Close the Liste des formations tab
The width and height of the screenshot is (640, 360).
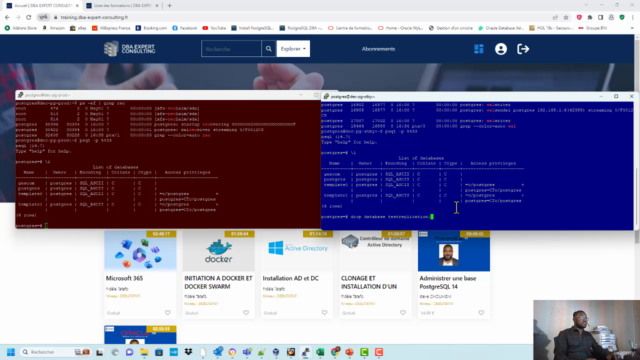pos(157,6)
